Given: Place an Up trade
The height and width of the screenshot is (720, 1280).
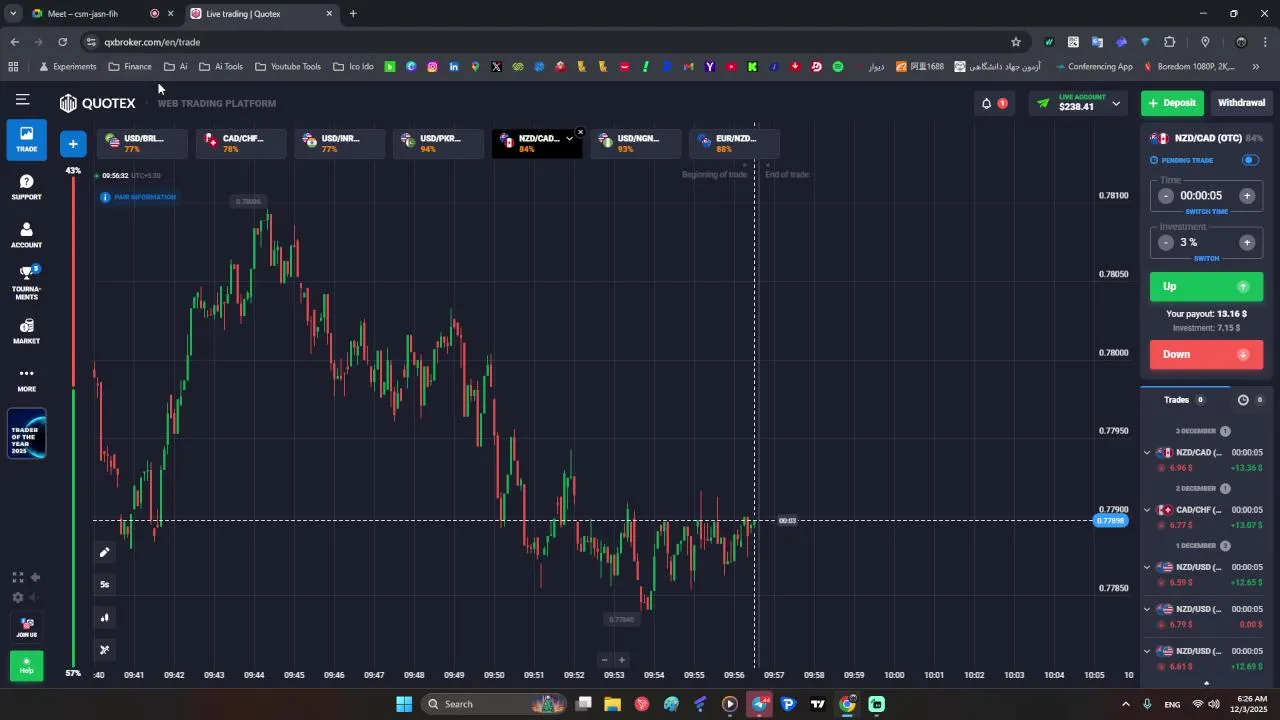Looking at the screenshot, I should [x=1206, y=287].
